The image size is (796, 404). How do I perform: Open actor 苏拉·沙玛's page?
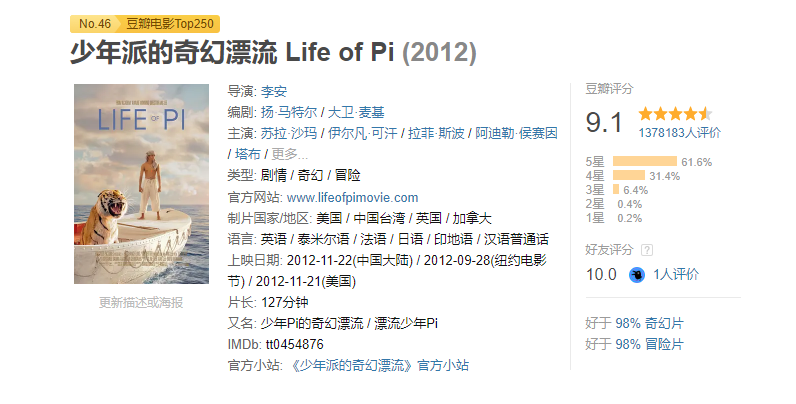(289, 133)
